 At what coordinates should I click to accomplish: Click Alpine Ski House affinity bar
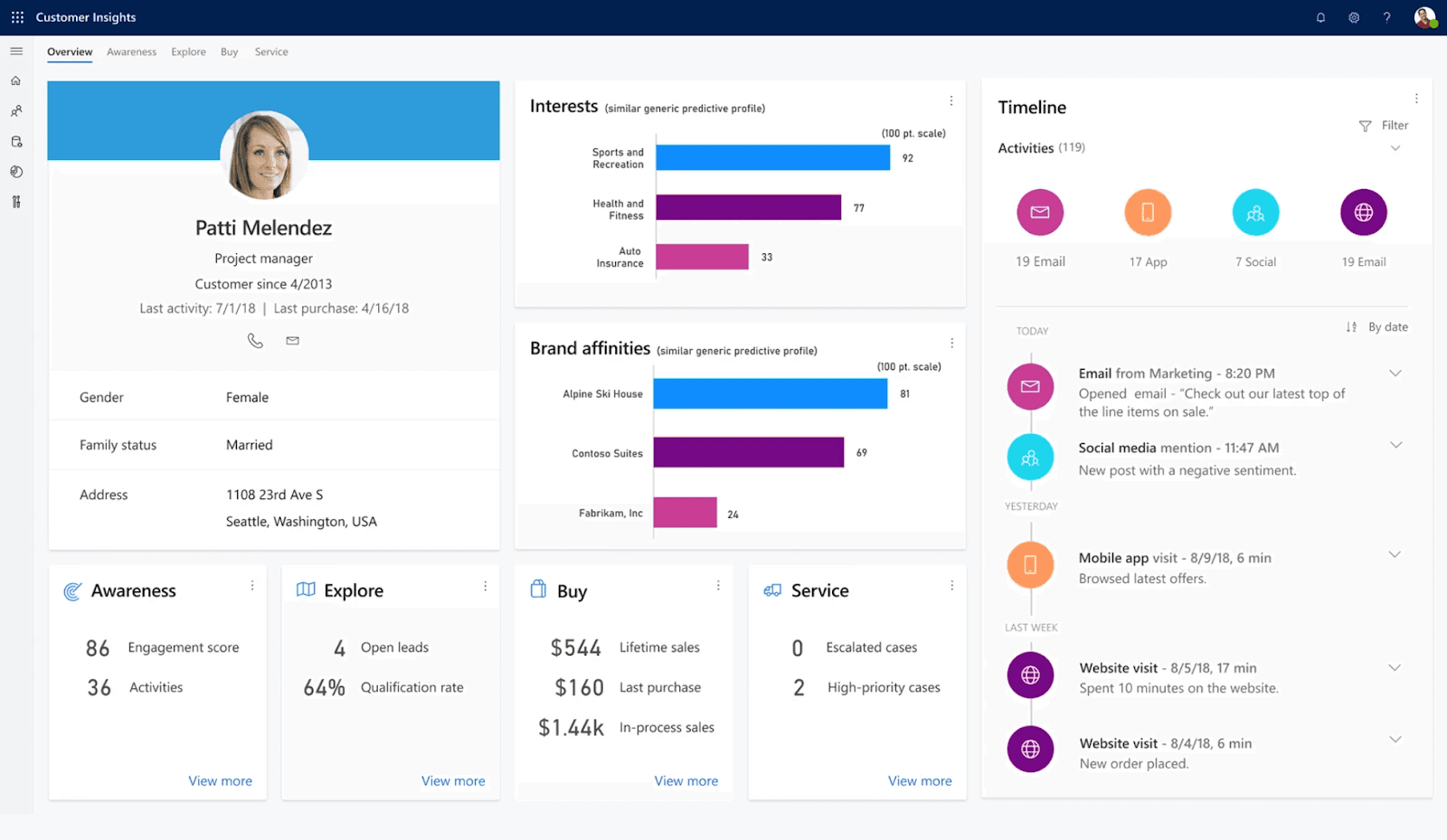tap(771, 393)
